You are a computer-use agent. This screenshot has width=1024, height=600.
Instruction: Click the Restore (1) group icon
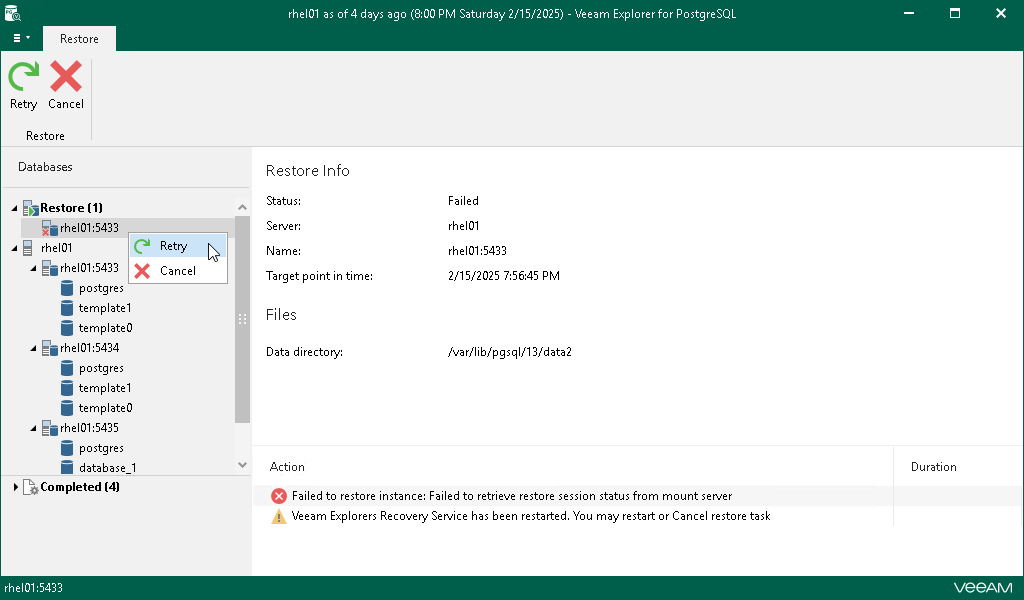coord(31,208)
